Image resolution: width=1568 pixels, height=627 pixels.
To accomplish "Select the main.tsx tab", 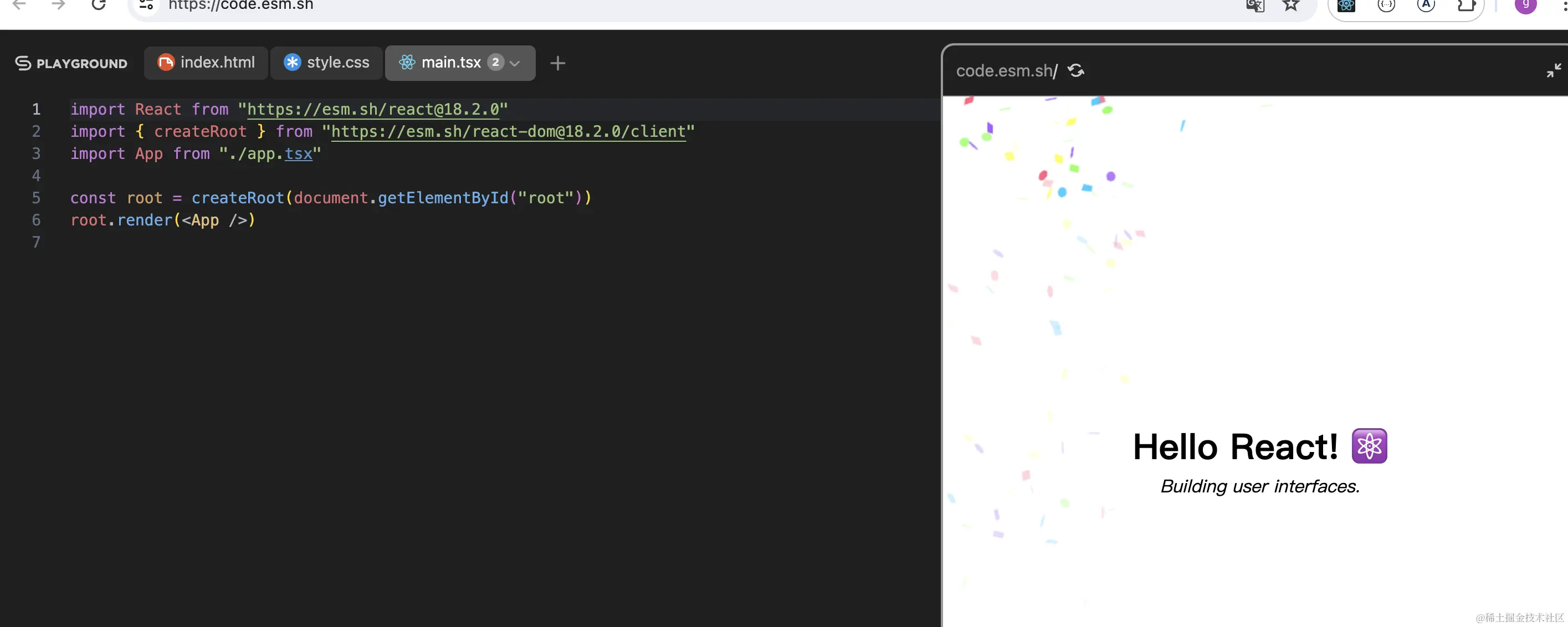I will [x=460, y=63].
